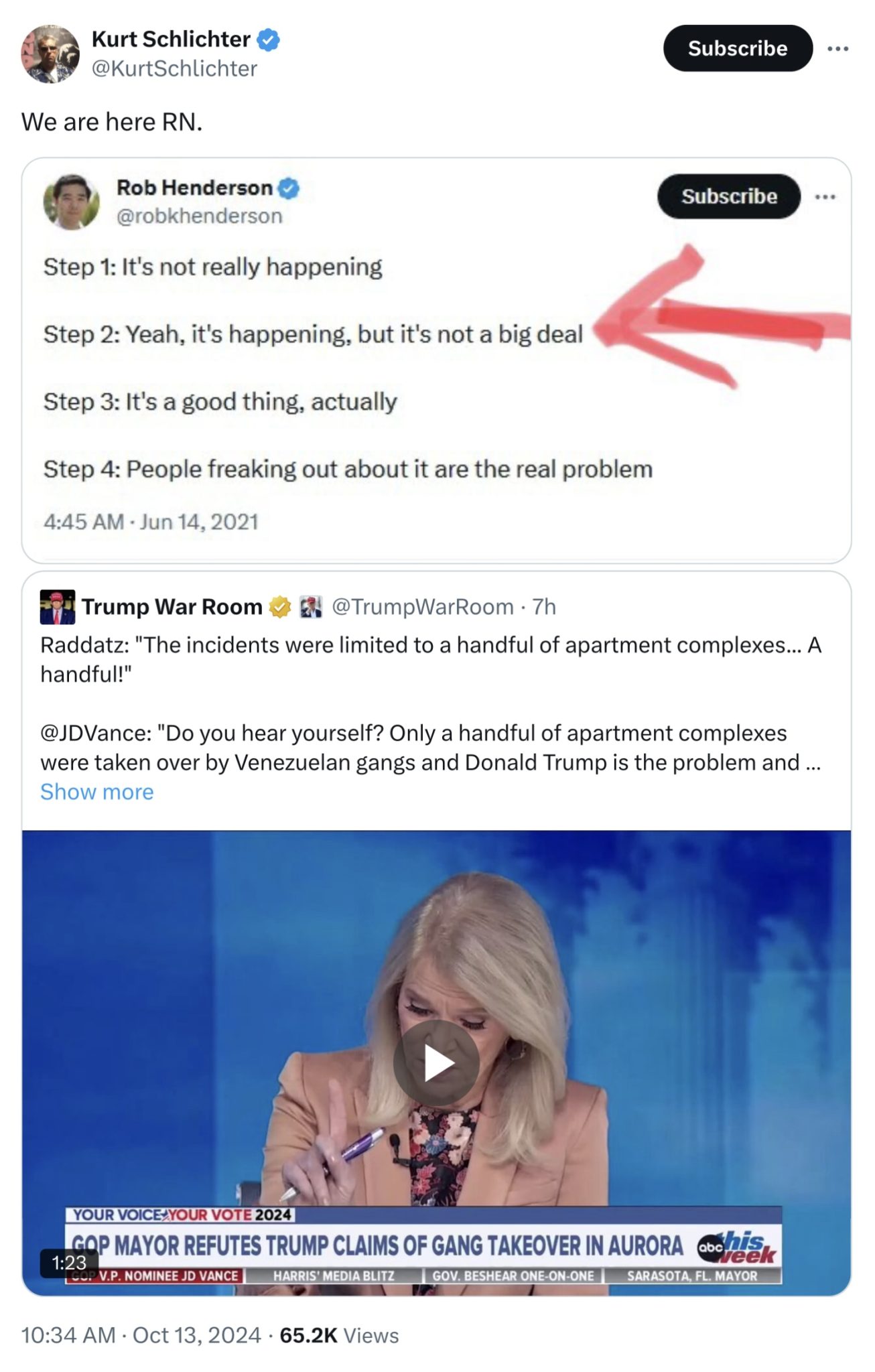Click Rob Henderson's verified checkmark
875x1372 pixels.
pyautogui.click(x=288, y=188)
